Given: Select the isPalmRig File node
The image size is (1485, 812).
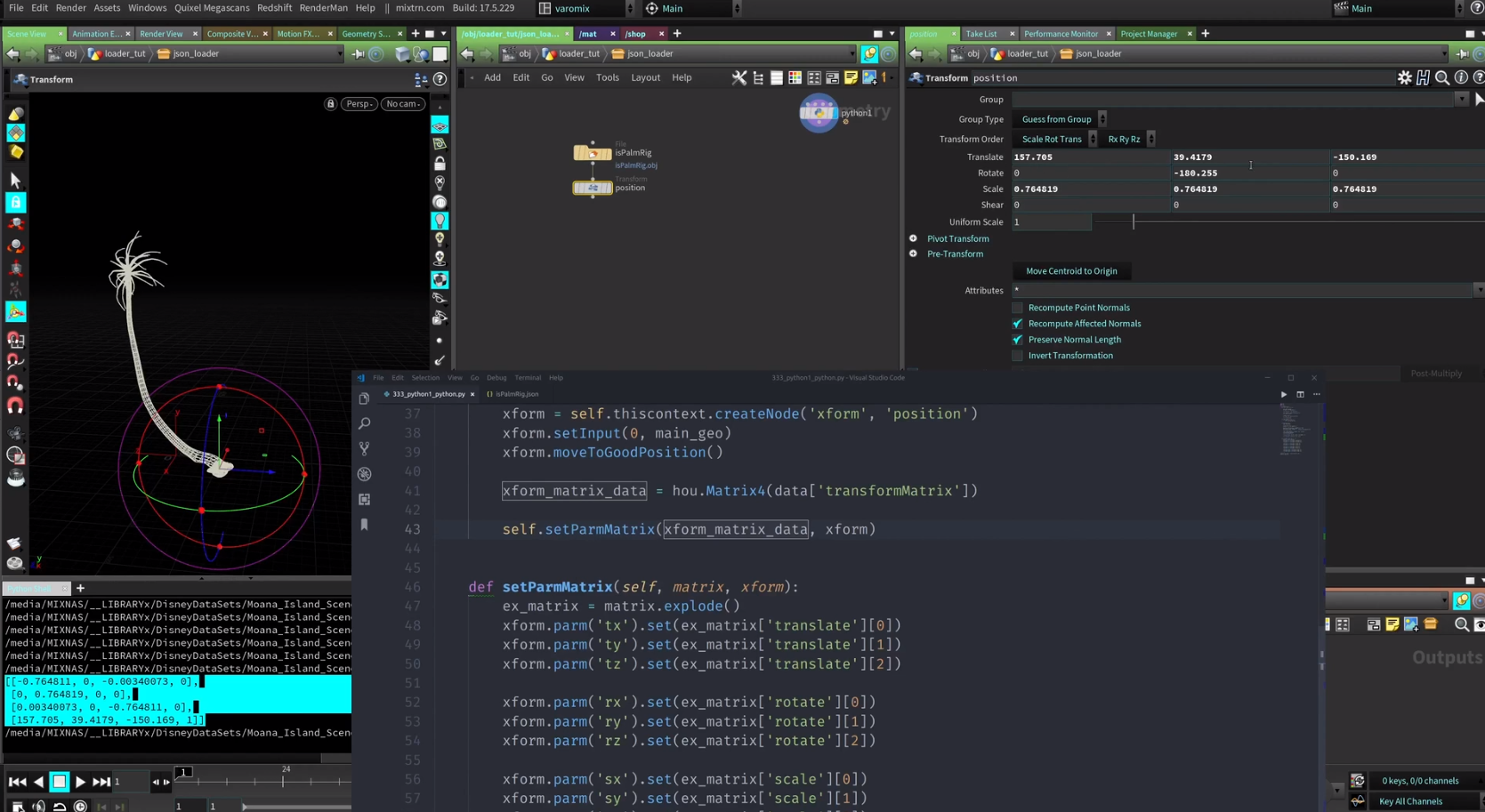Looking at the screenshot, I should tap(592, 153).
